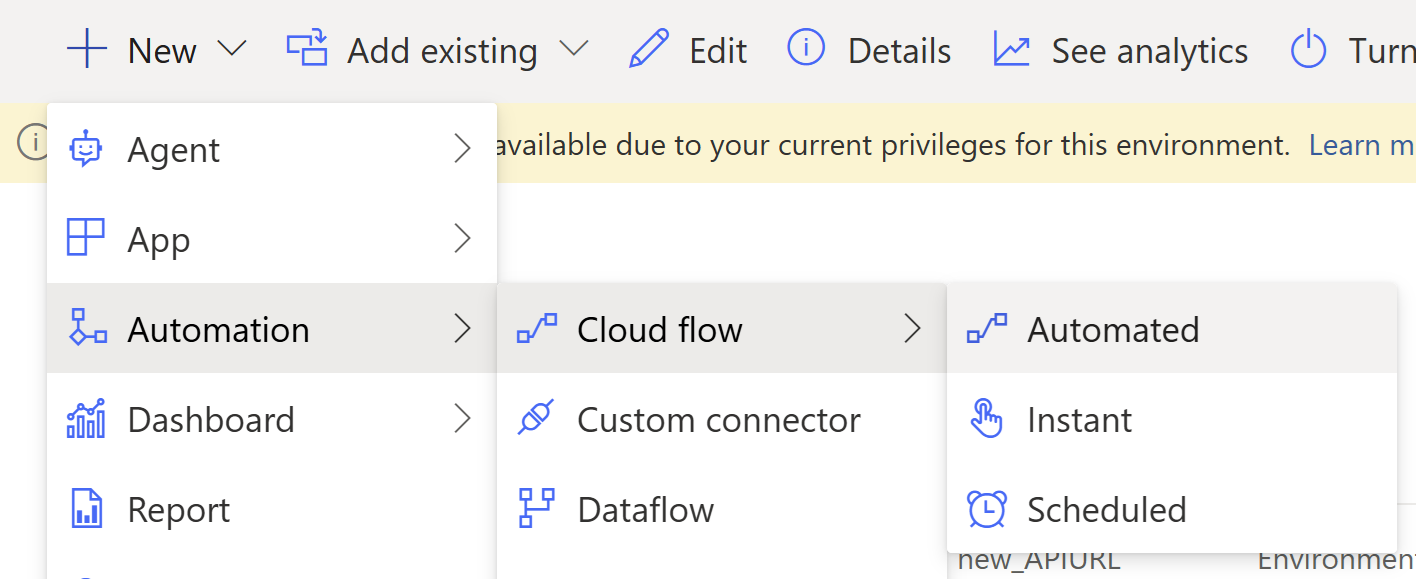Click the Add existing icon
Image resolution: width=1416 pixels, height=579 pixels.
click(307, 49)
